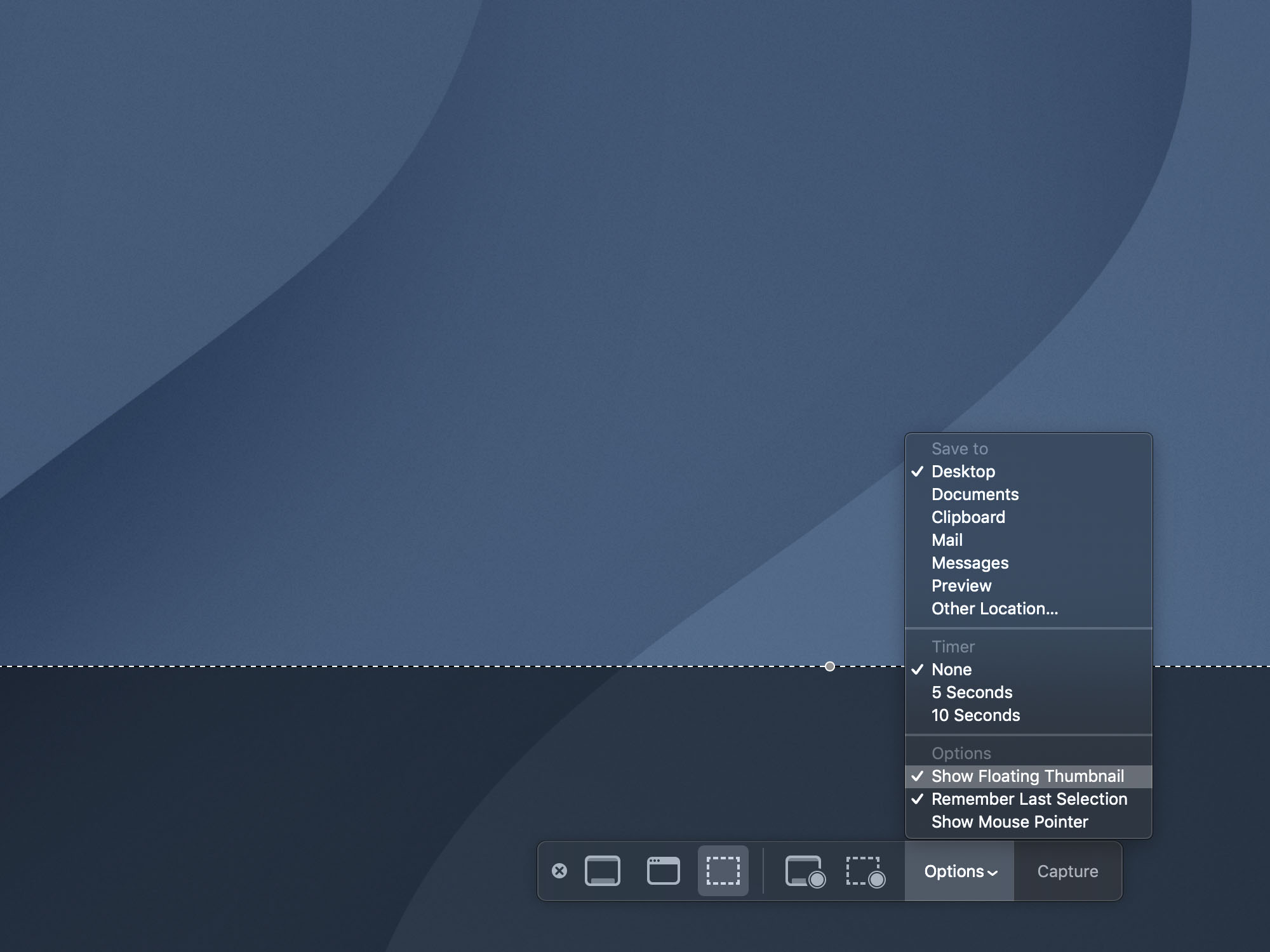Choose Other Location… save destination
Screen dimensions: 1270x952
(994, 609)
